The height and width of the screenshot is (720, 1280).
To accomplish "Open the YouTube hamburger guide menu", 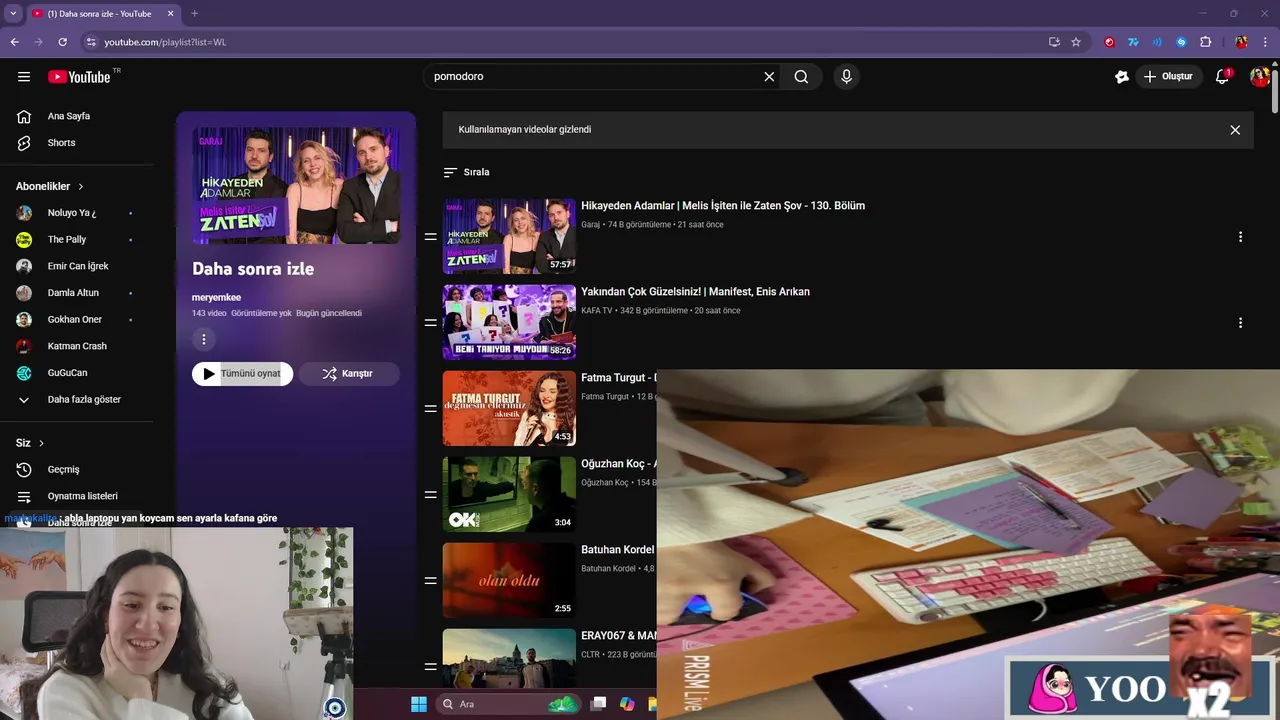I will (x=24, y=77).
